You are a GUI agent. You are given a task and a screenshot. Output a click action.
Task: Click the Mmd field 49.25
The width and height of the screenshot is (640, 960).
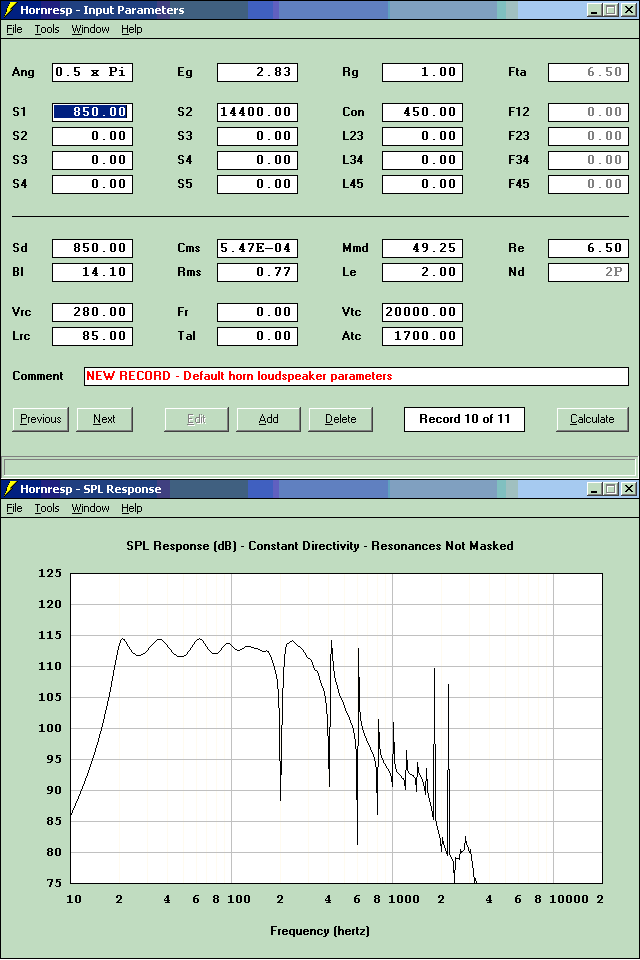422,248
